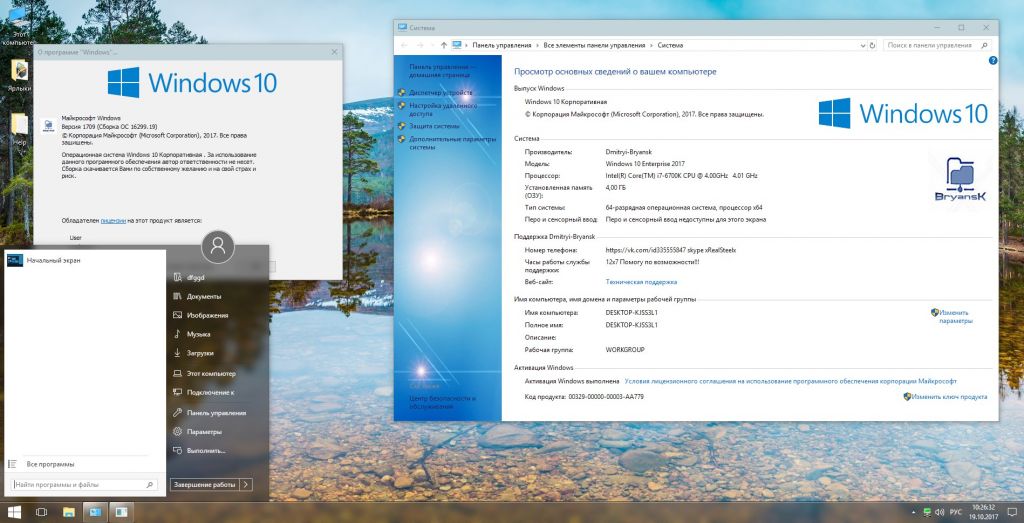Viewport: 1024px width, 523px height.
Task: Refresh the Control Panel address bar
Action: (x=870, y=45)
